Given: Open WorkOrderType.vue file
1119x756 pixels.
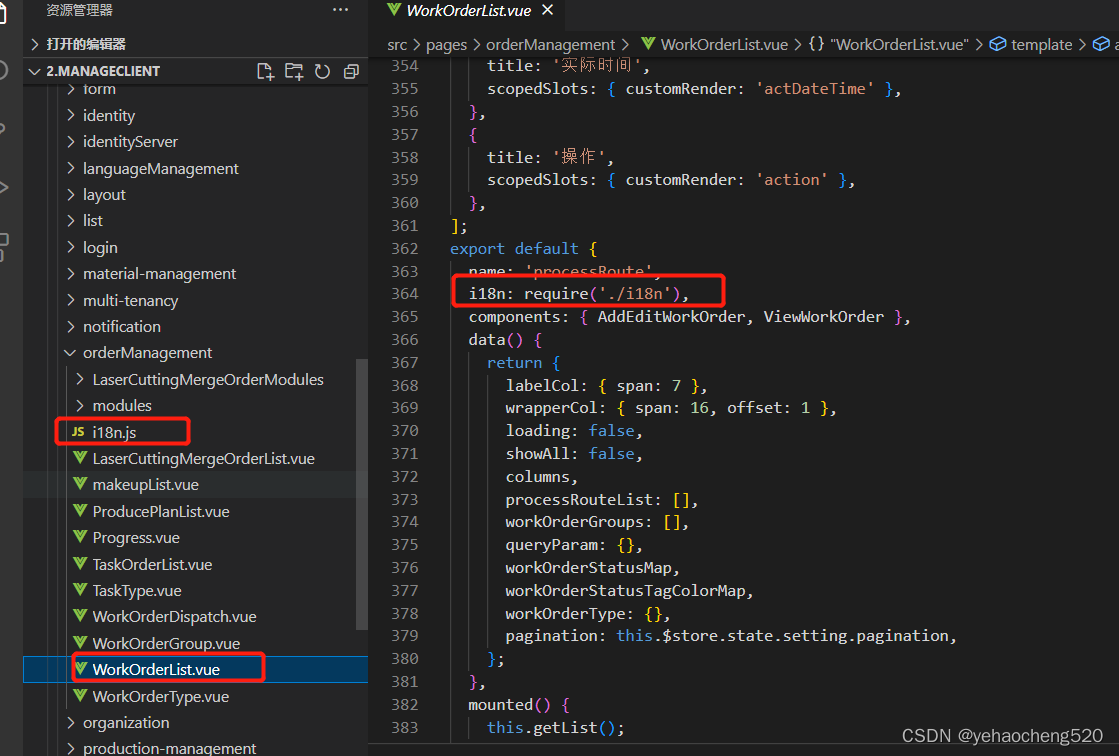Looking at the screenshot, I should (x=161, y=696).
